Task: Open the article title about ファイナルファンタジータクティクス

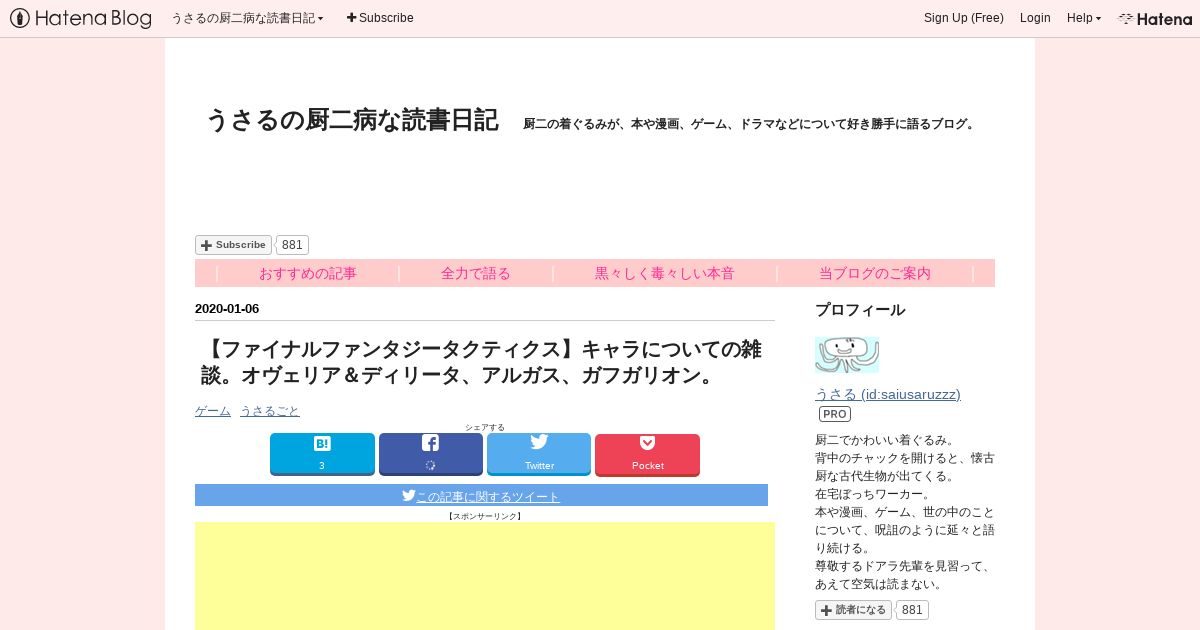Action: (481, 363)
